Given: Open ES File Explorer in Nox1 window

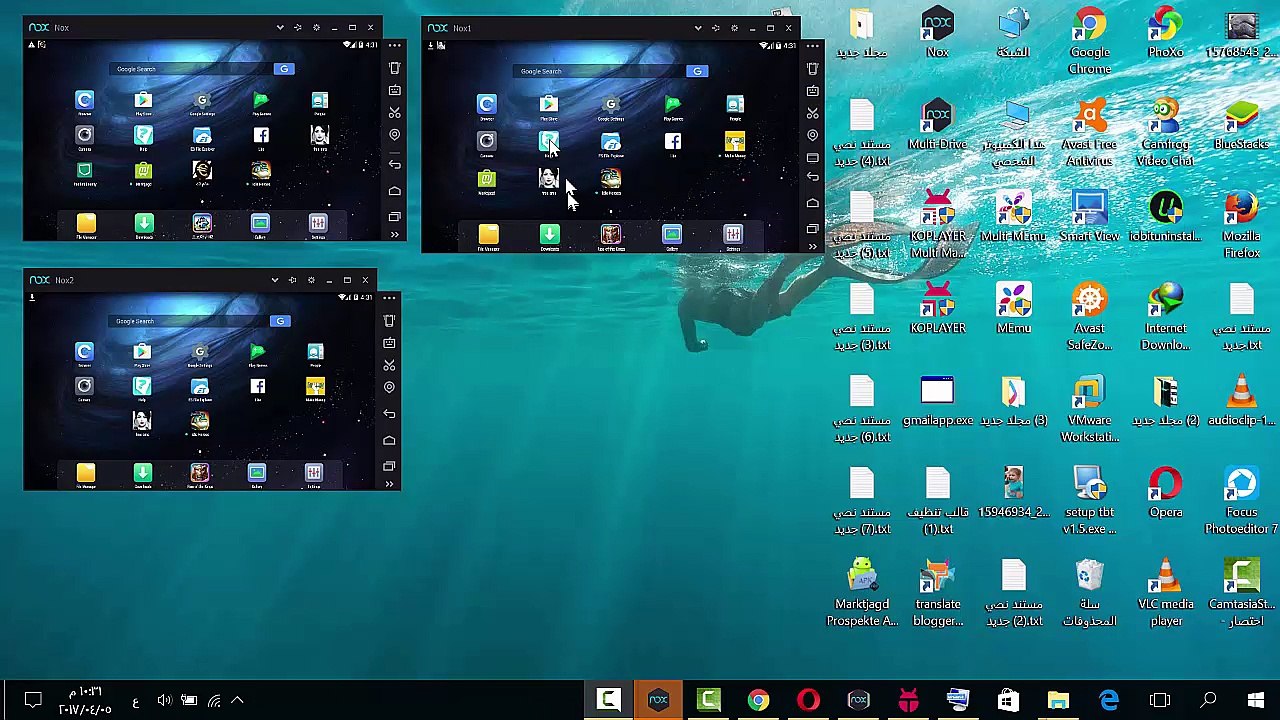Looking at the screenshot, I should pos(610,142).
